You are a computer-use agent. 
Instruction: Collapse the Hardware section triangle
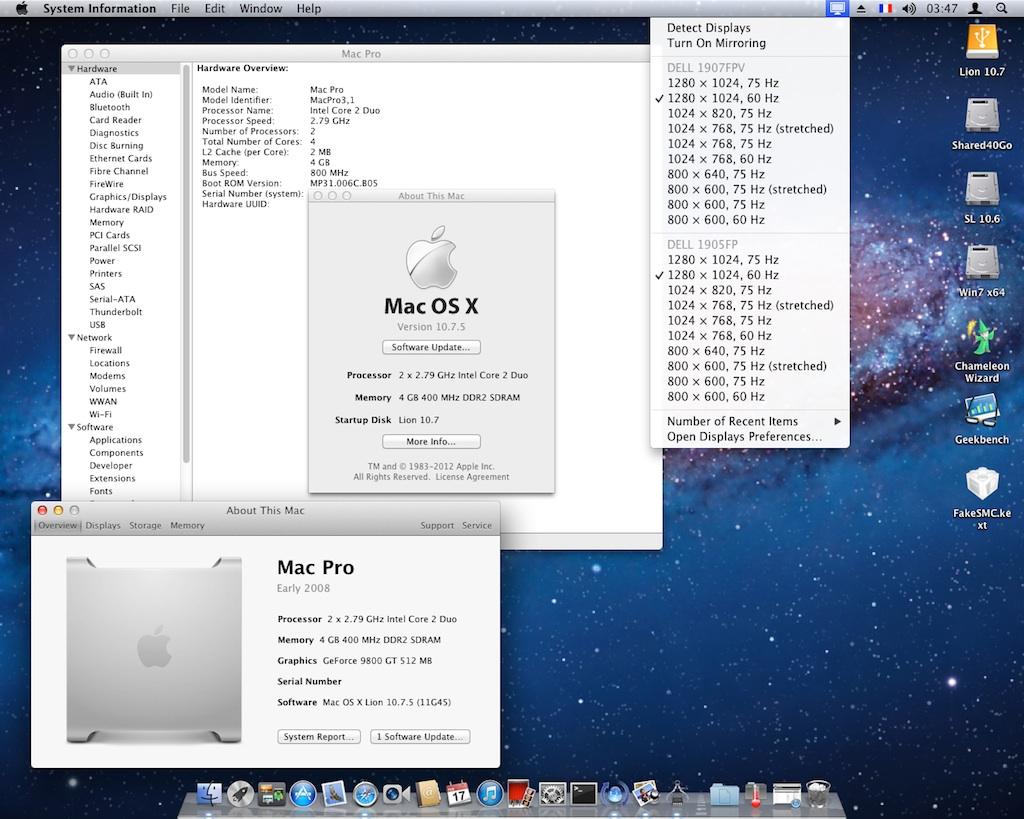72,69
